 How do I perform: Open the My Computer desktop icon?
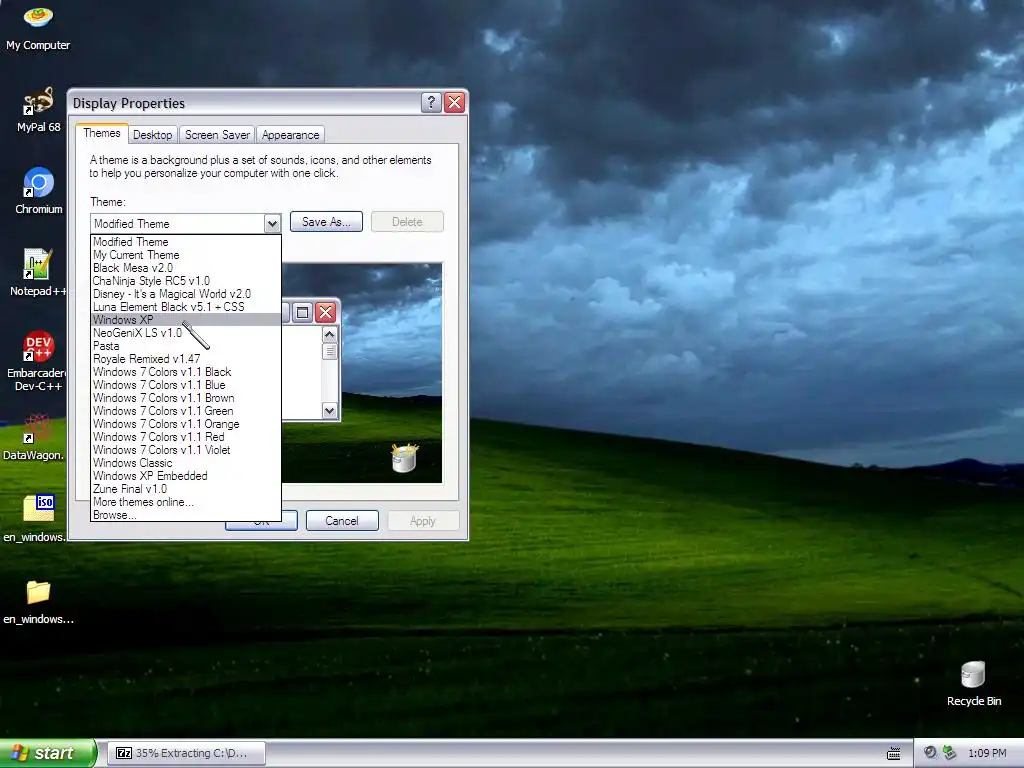tap(38, 27)
